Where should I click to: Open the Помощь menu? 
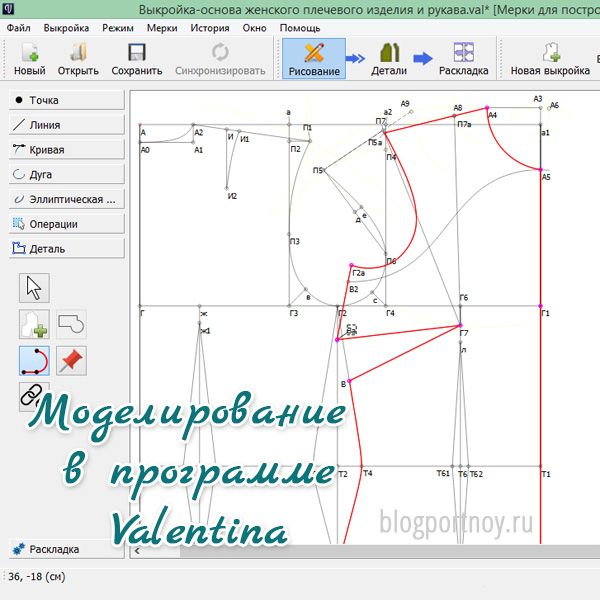click(x=300, y=28)
